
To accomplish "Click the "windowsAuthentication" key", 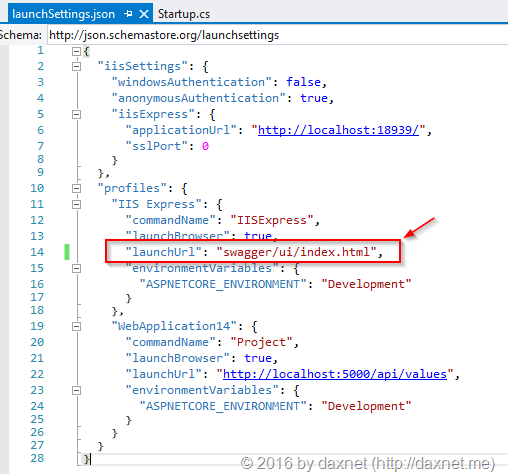I will point(192,82).
